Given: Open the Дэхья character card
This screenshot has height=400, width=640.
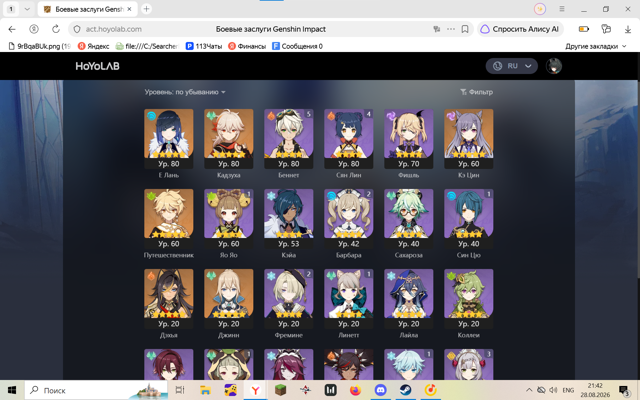Looking at the screenshot, I should [169, 299].
